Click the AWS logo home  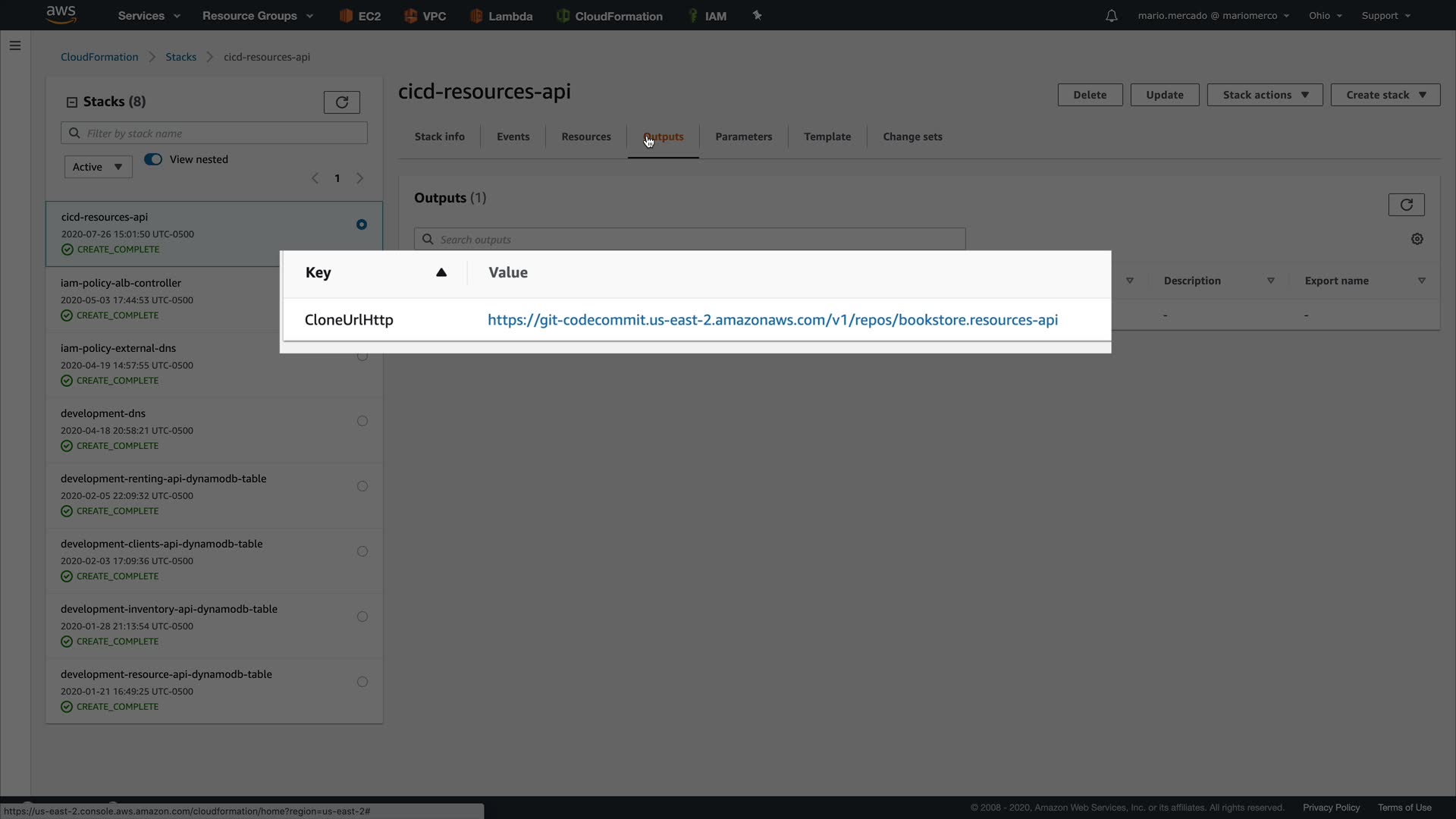click(61, 14)
